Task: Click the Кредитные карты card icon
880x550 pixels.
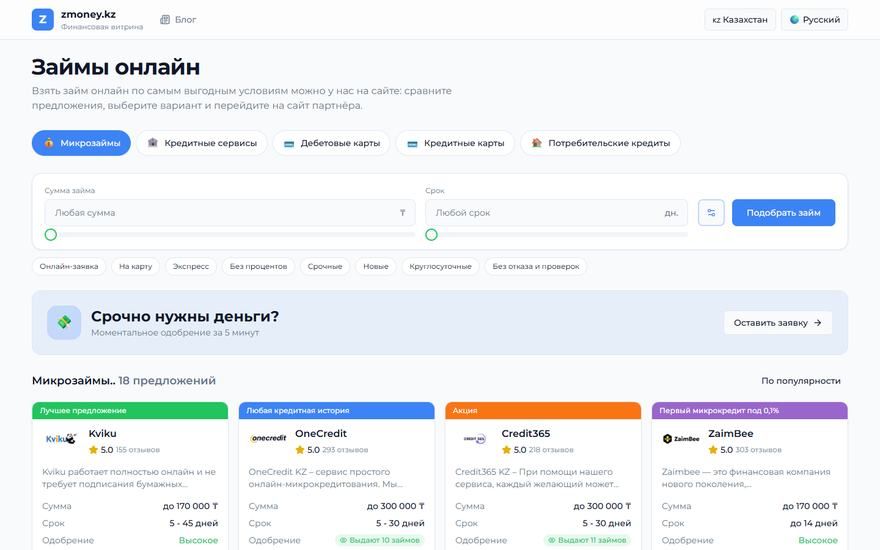Action: (x=412, y=144)
